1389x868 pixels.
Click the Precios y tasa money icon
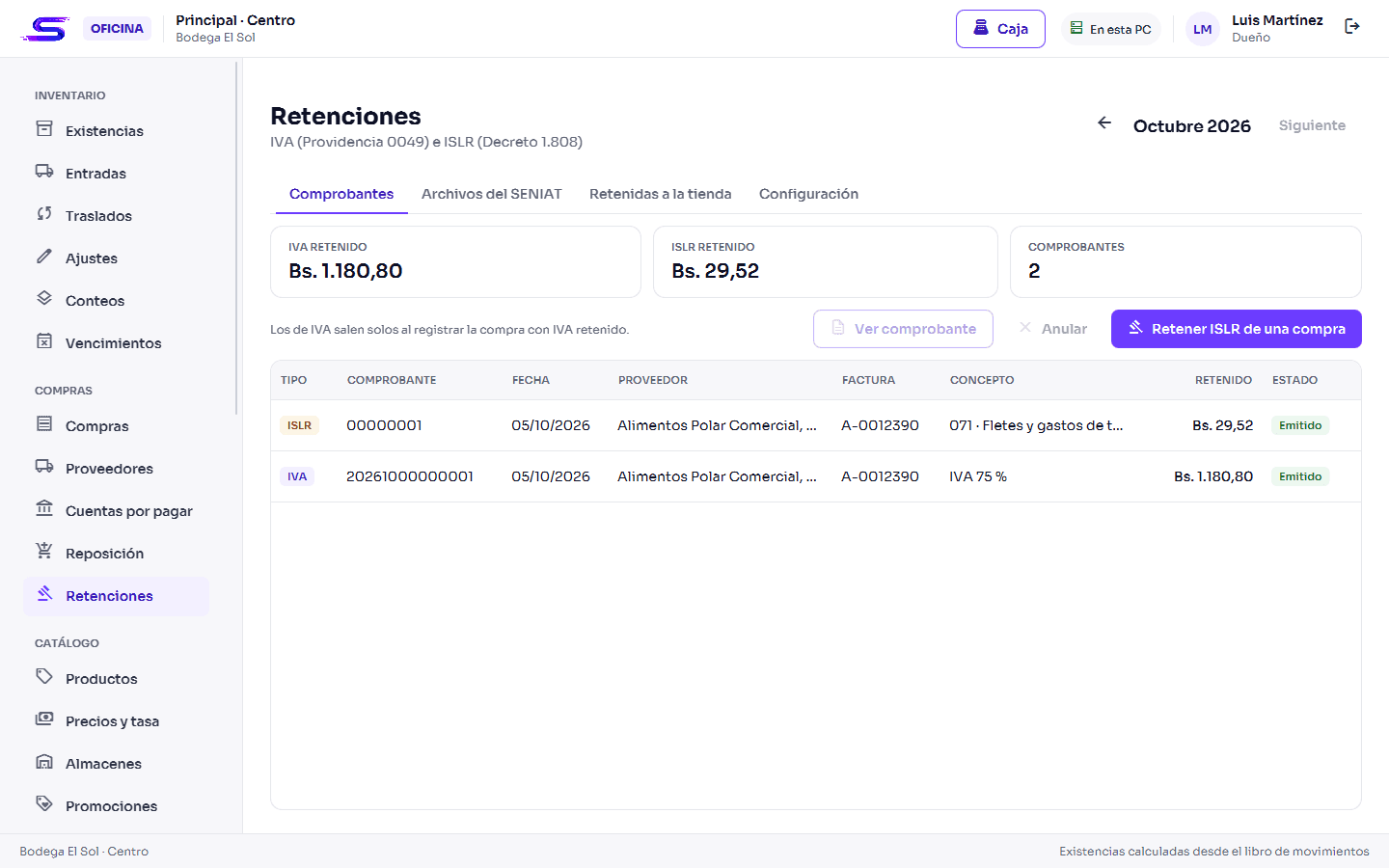pos(44,719)
